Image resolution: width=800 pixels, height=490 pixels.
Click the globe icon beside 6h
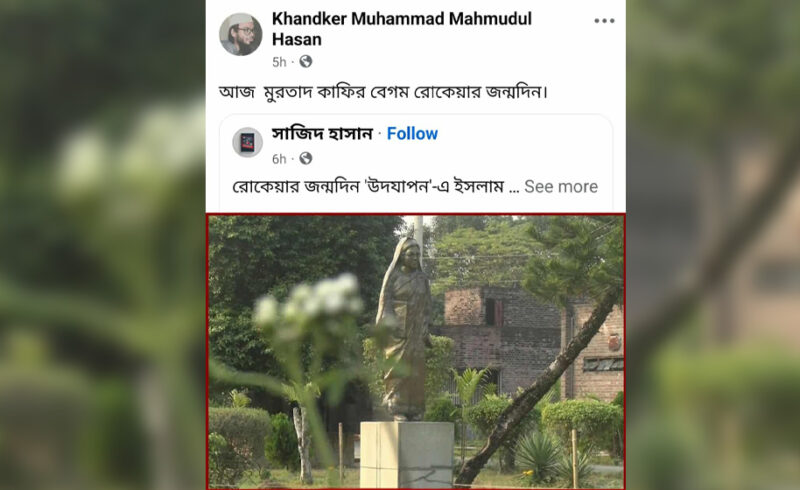coord(306,159)
